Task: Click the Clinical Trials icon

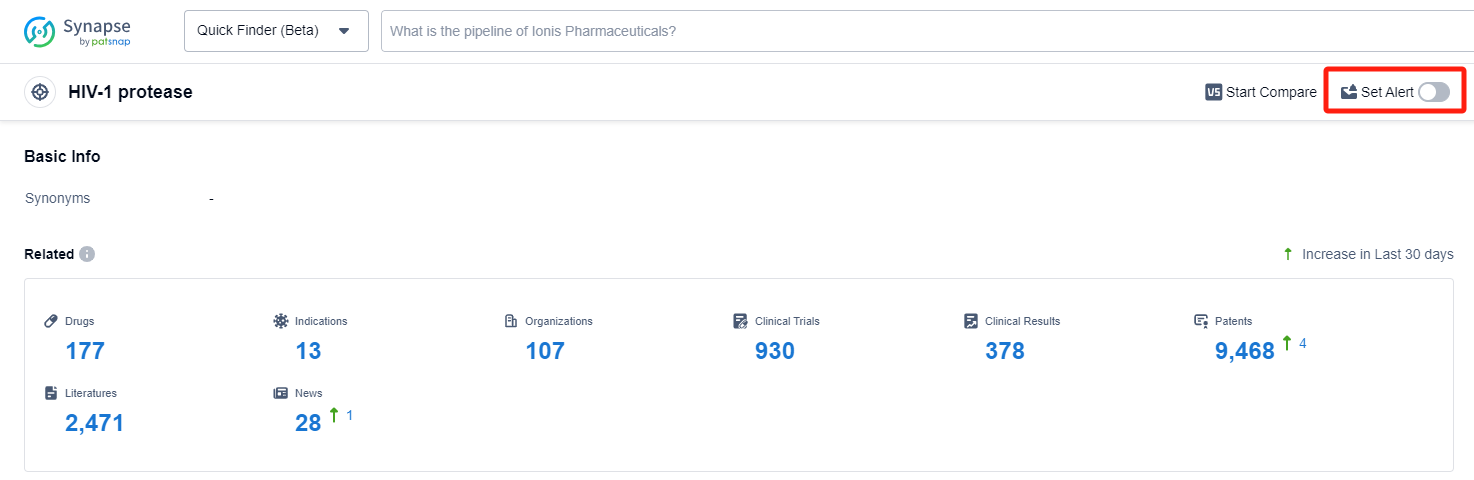Action: tap(741, 321)
